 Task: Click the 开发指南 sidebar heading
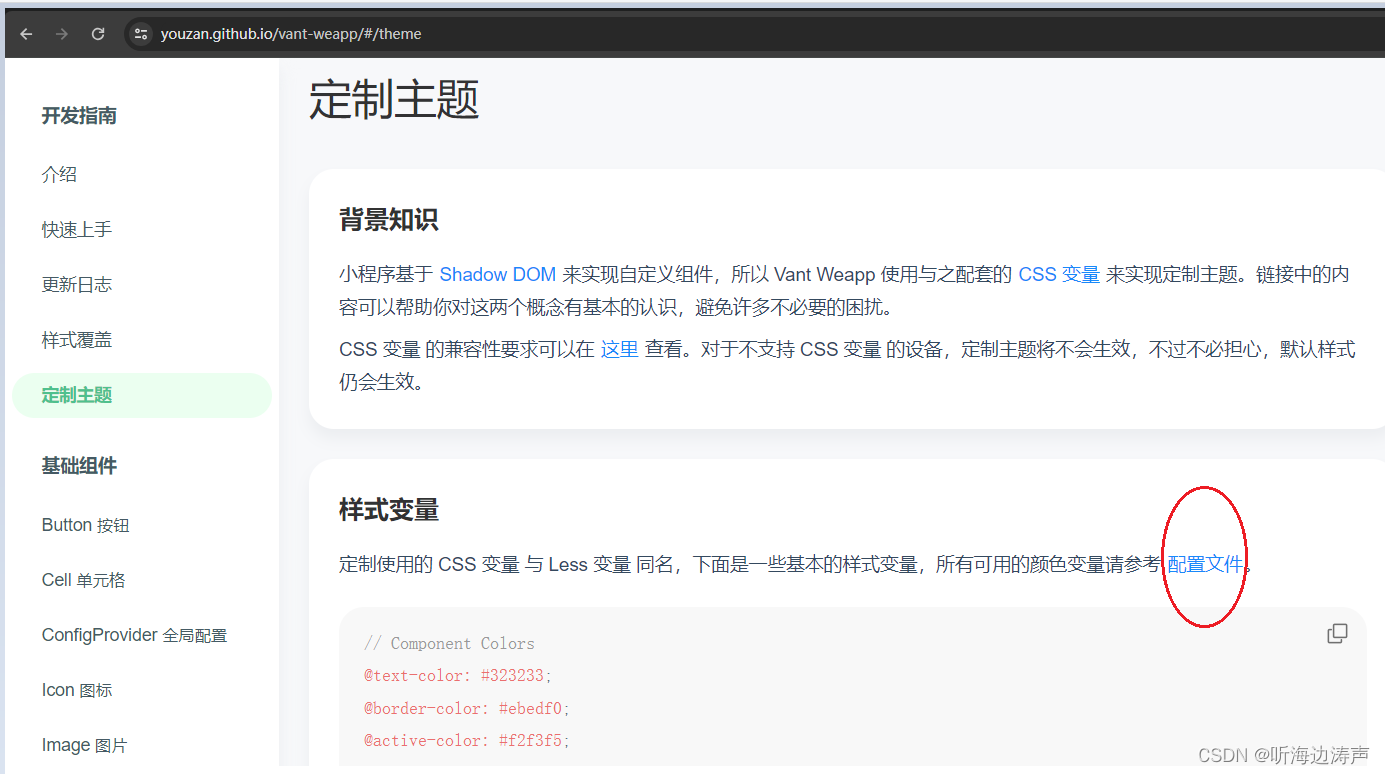(79, 116)
